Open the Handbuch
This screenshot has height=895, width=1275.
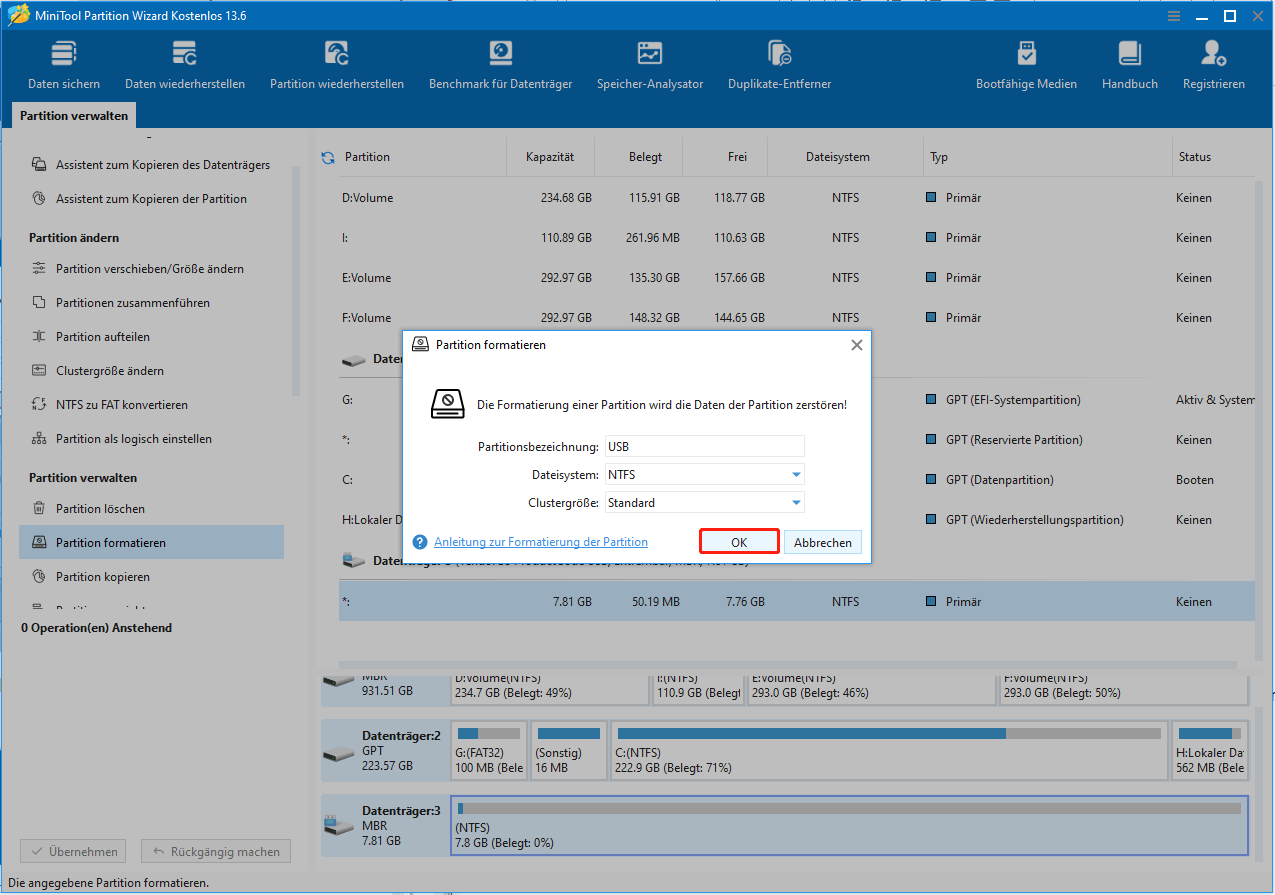click(x=1129, y=63)
